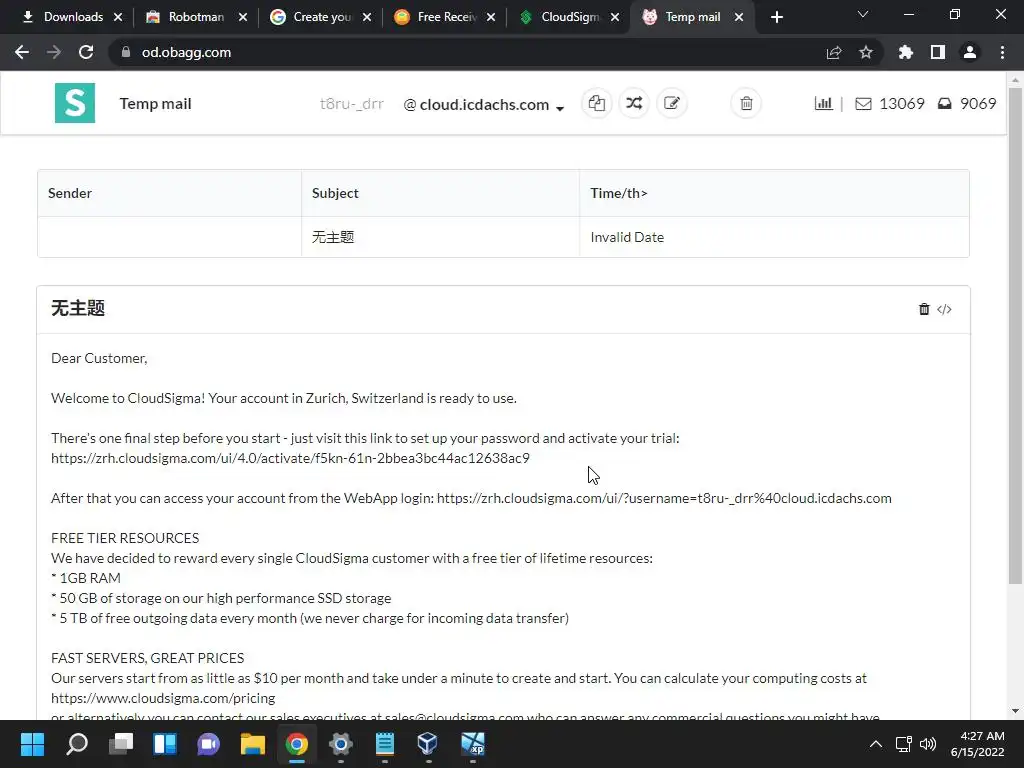Viewport: 1024px width, 768px height.
Task: Click the t8ru-_drr username field
Action: click(351, 104)
